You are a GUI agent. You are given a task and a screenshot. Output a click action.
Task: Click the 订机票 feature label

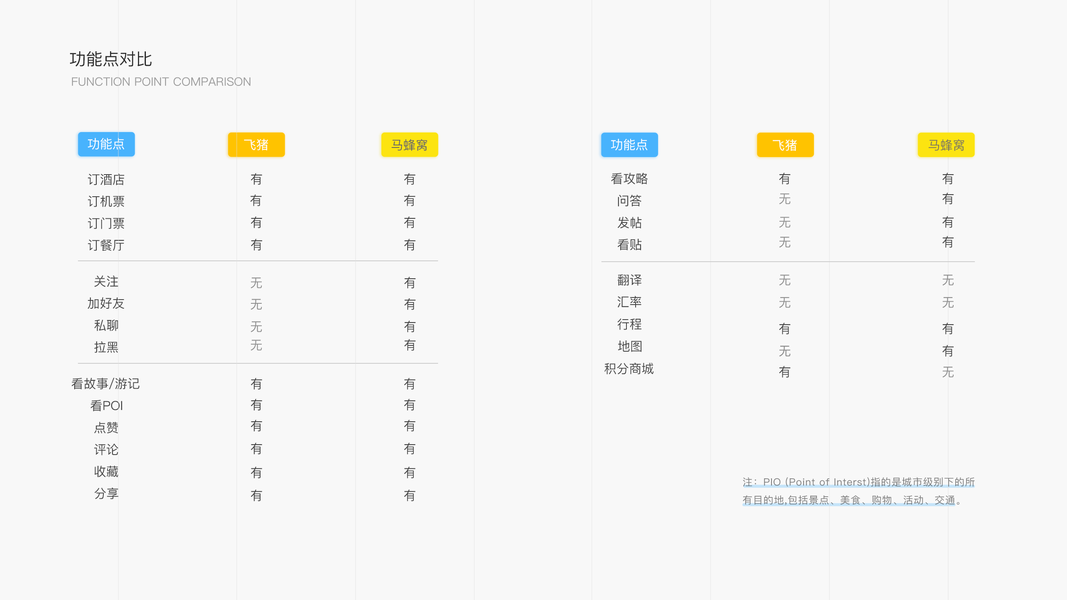coord(106,202)
